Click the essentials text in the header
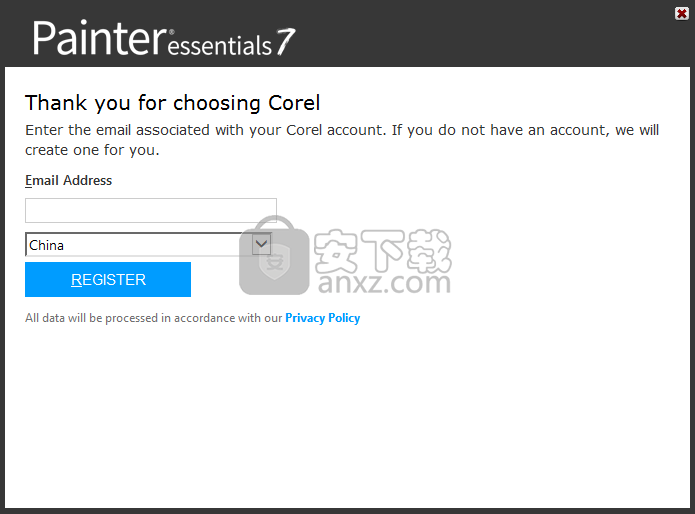This screenshot has width=695, height=514. click(x=220, y=46)
